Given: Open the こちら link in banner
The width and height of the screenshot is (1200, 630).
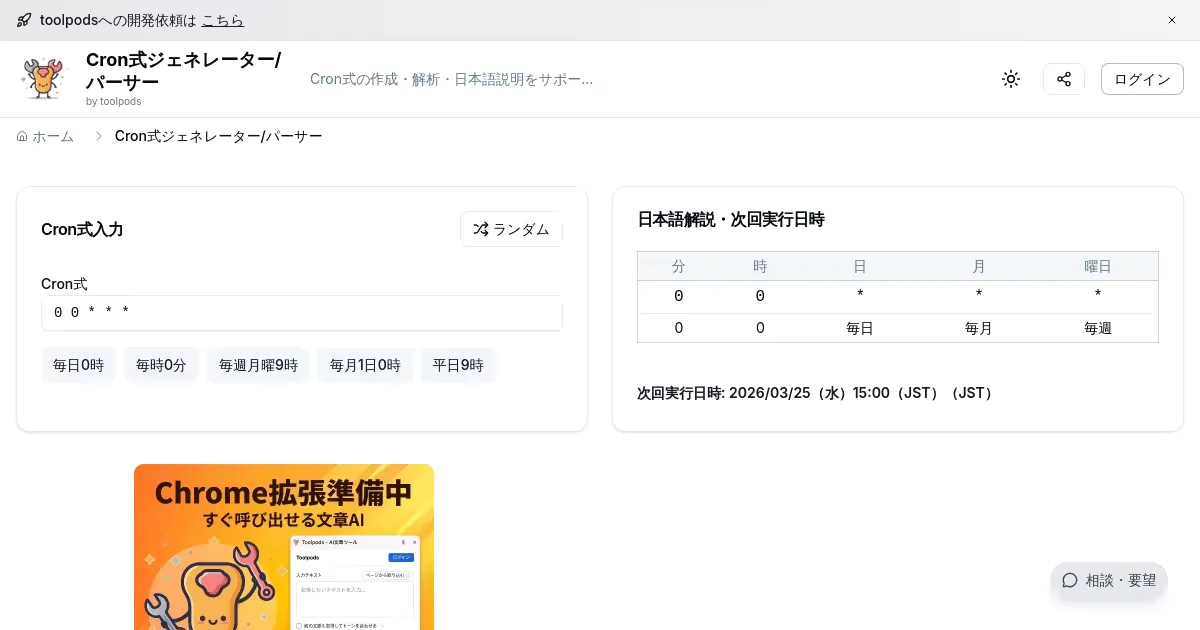Looking at the screenshot, I should [x=222, y=20].
